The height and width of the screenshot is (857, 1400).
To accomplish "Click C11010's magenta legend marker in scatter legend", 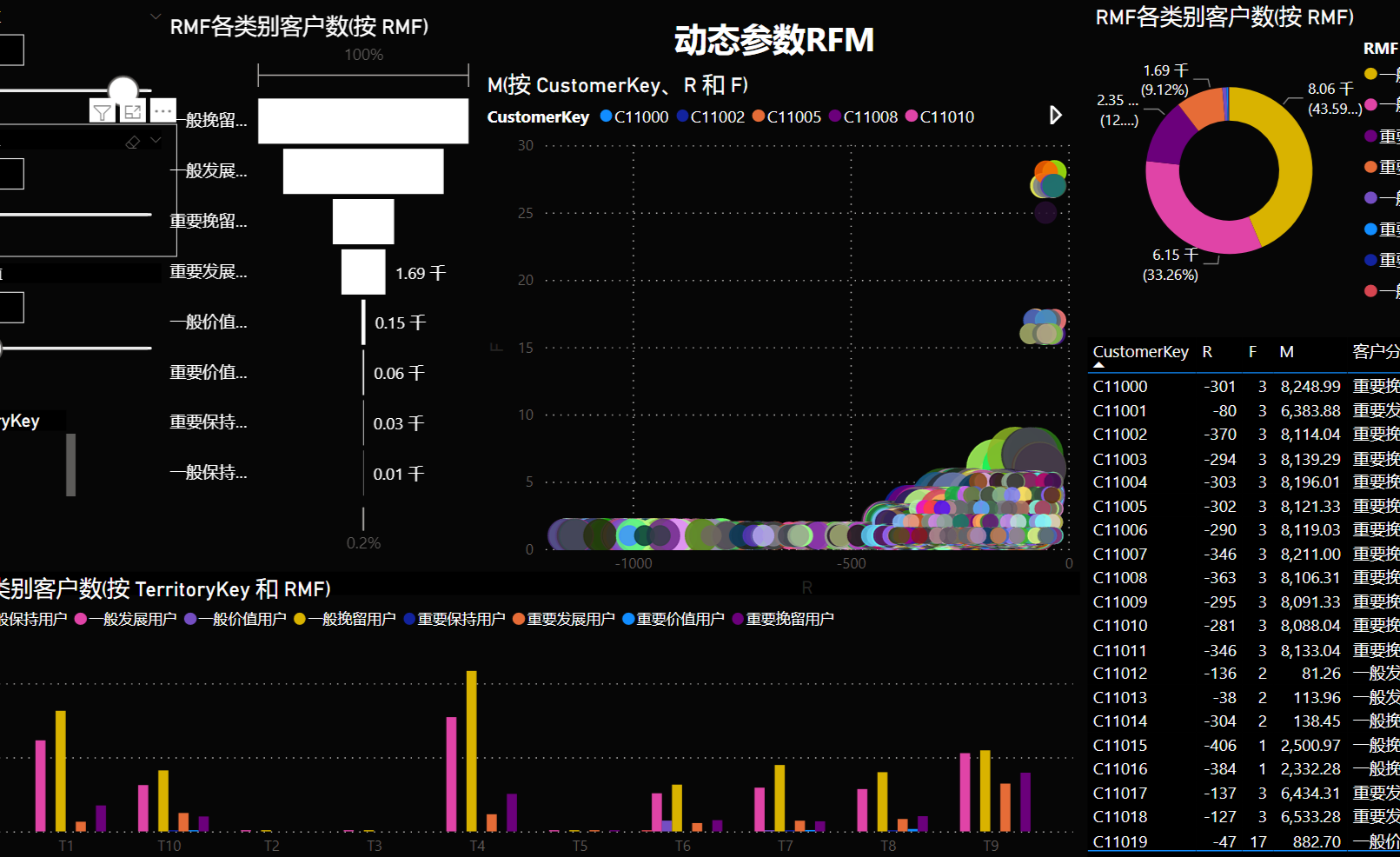I will [x=912, y=116].
